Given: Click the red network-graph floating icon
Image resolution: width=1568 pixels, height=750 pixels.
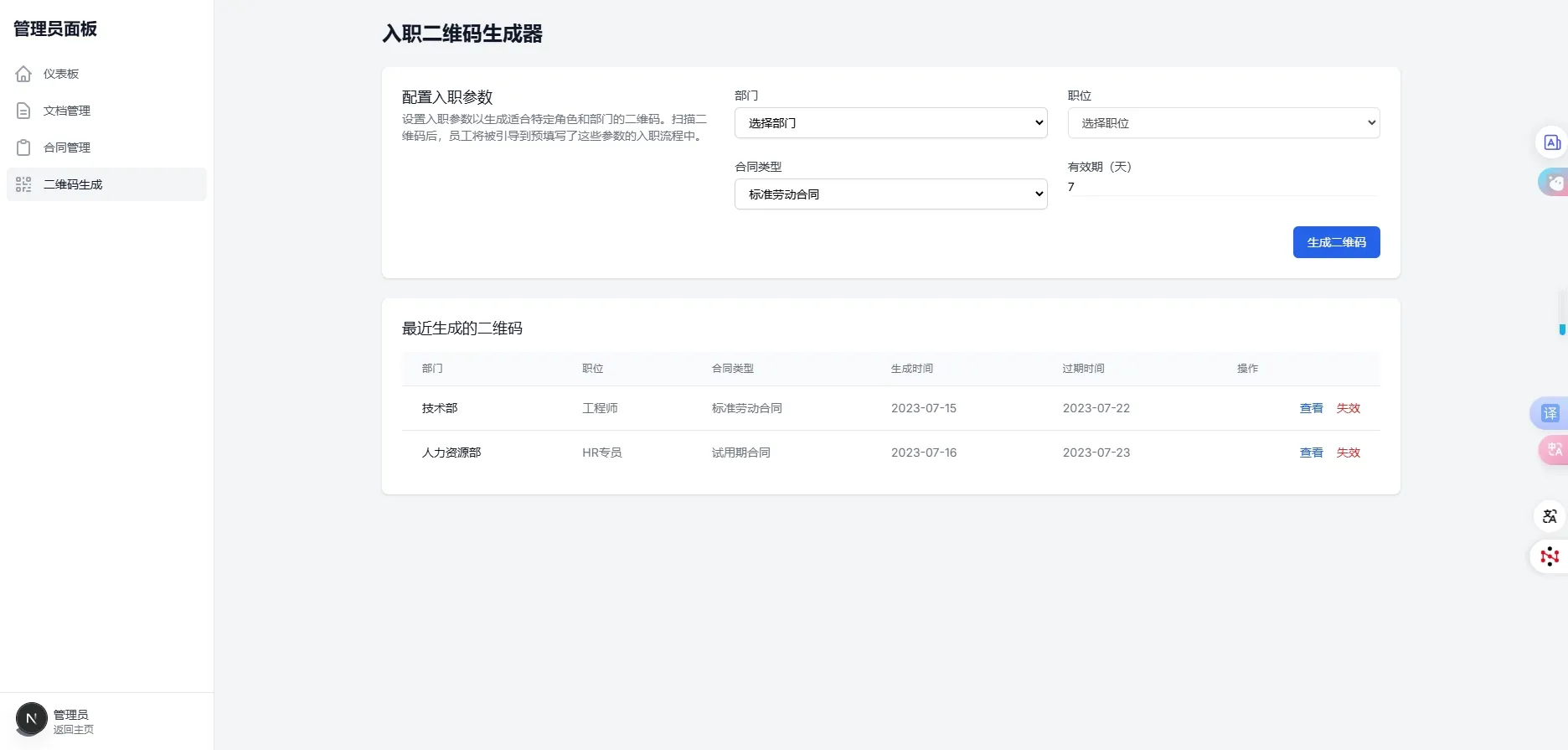Looking at the screenshot, I should pyautogui.click(x=1550, y=556).
